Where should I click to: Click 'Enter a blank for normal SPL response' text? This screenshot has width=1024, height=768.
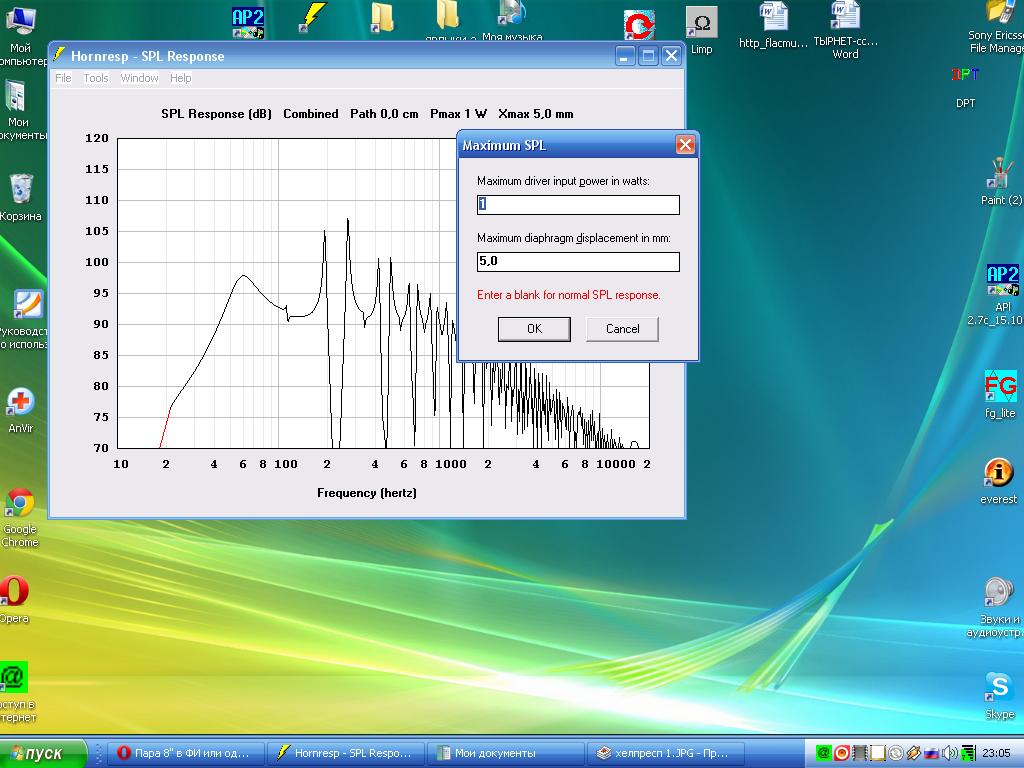point(568,295)
